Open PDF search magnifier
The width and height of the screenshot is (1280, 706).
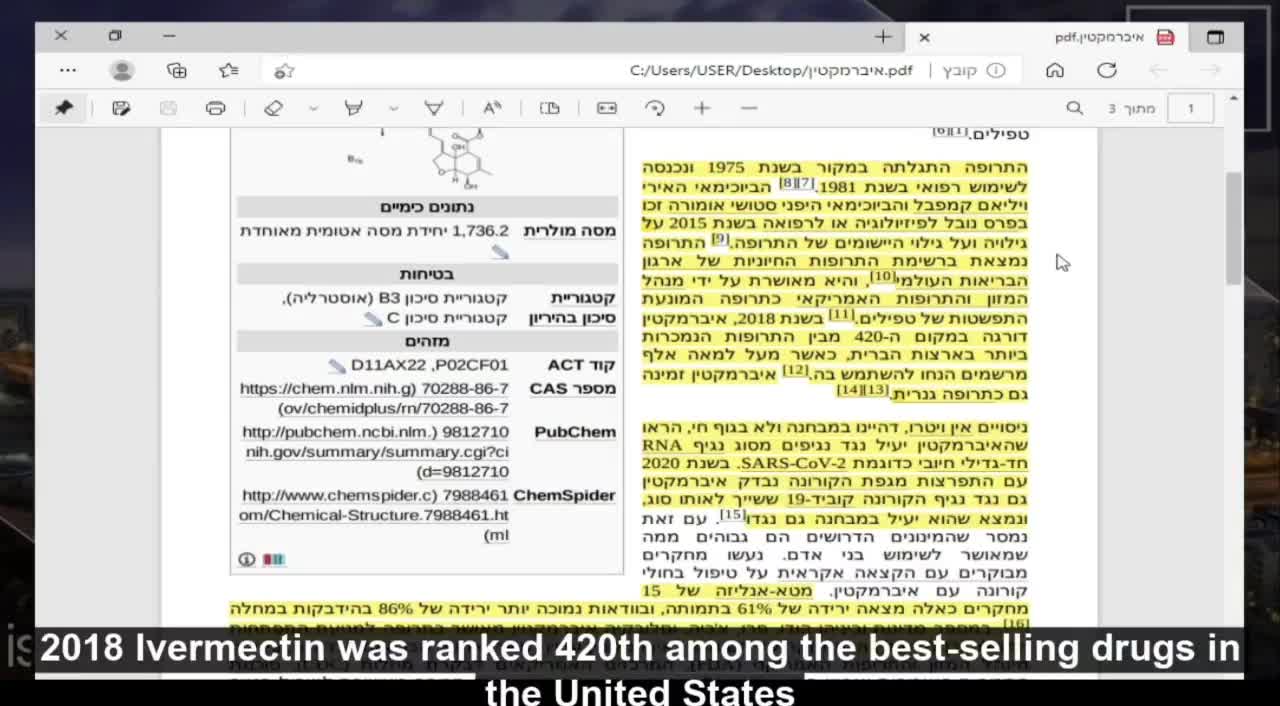pyautogui.click(x=1074, y=108)
